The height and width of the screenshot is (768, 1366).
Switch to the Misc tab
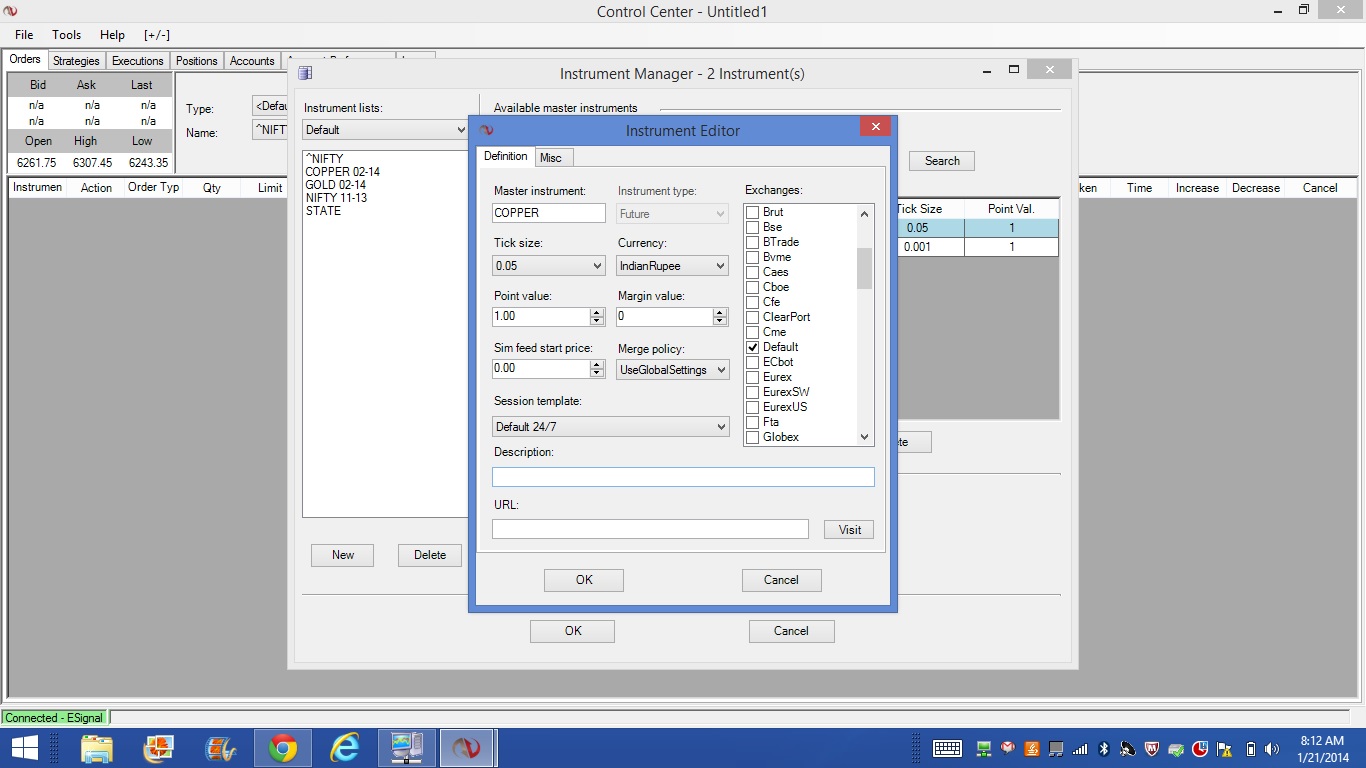tap(551, 158)
